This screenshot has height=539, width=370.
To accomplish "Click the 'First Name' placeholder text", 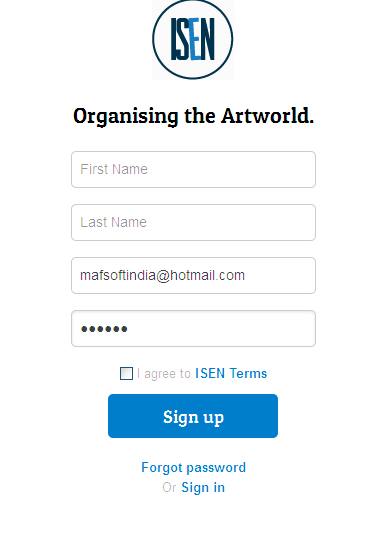I will click(114, 169).
